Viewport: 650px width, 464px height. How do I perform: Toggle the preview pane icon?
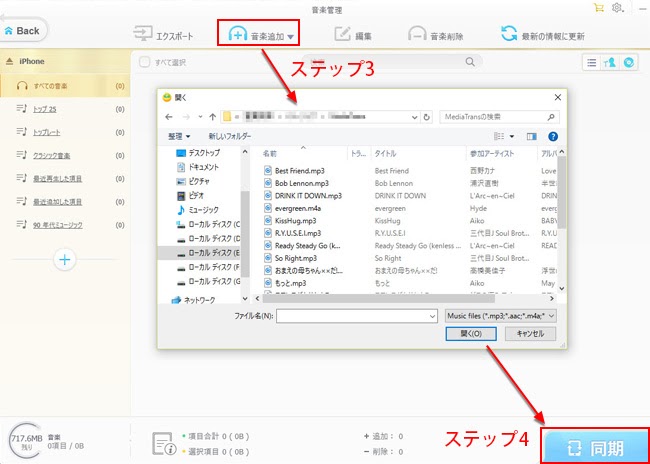[531, 136]
